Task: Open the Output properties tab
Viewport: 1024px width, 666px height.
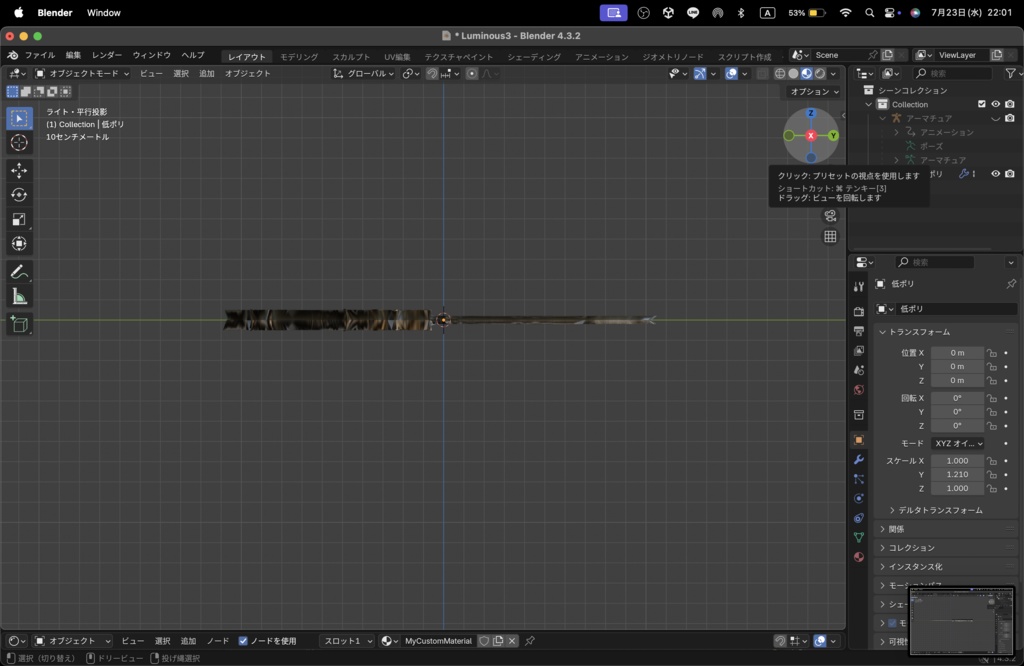Action: click(859, 331)
